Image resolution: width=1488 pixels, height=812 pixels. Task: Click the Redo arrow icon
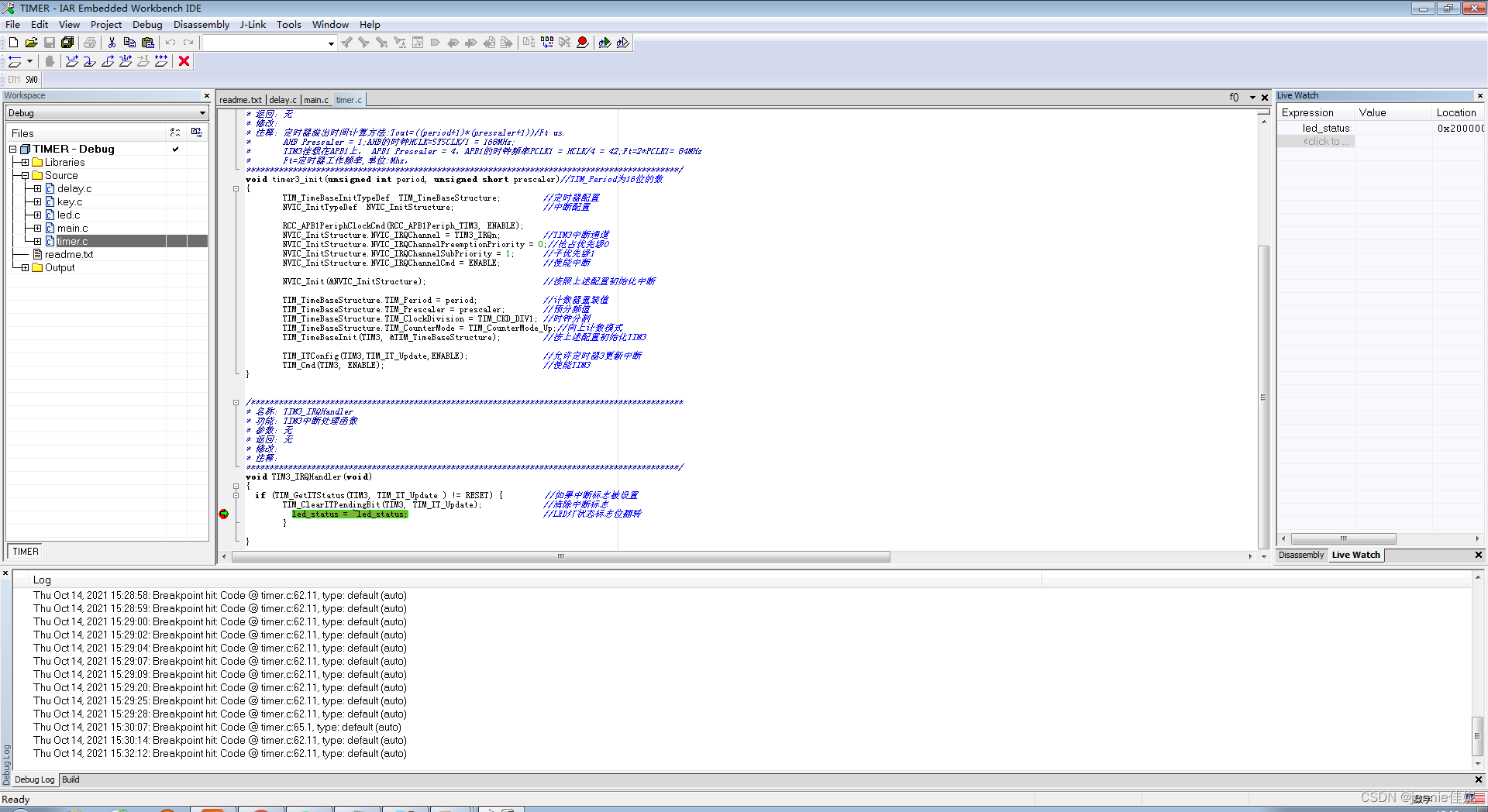188,43
